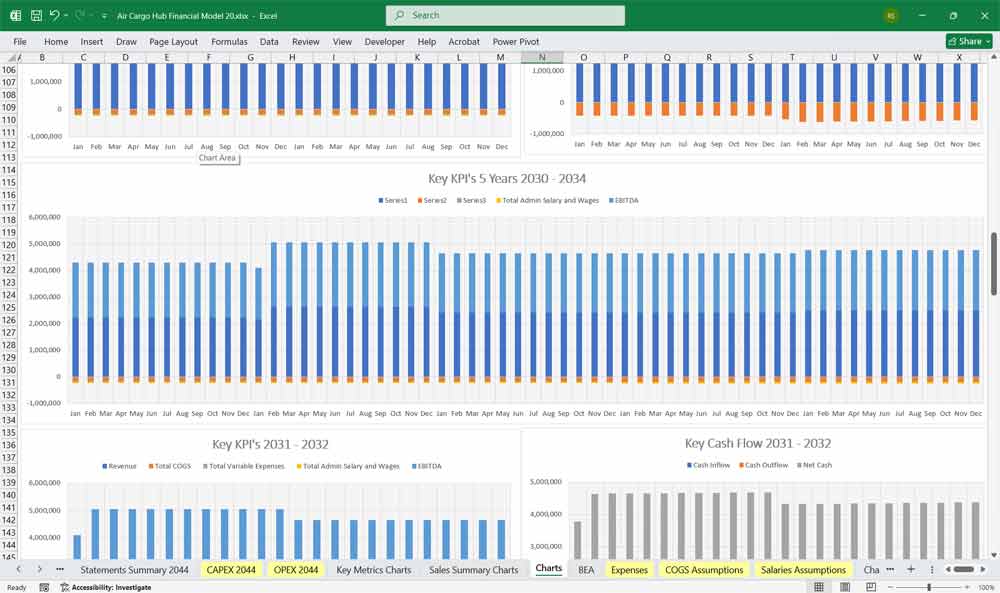Click the add new sheet plus icon
This screenshot has height=593, width=1000.
tap(910, 569)
